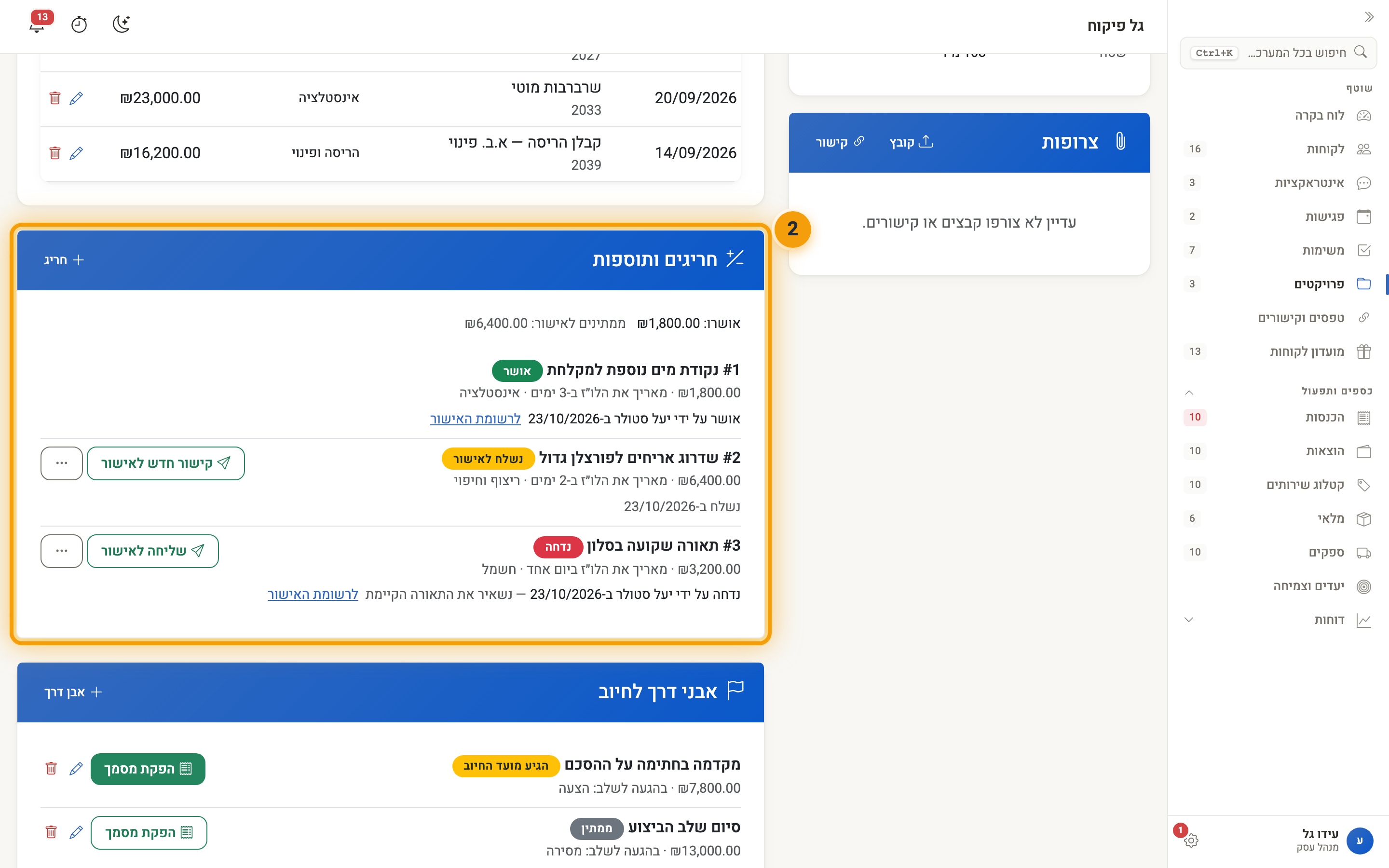Delete the קבלן הריסה row
This screenshot has width=1389, height=868.
(x=54, y=153)
